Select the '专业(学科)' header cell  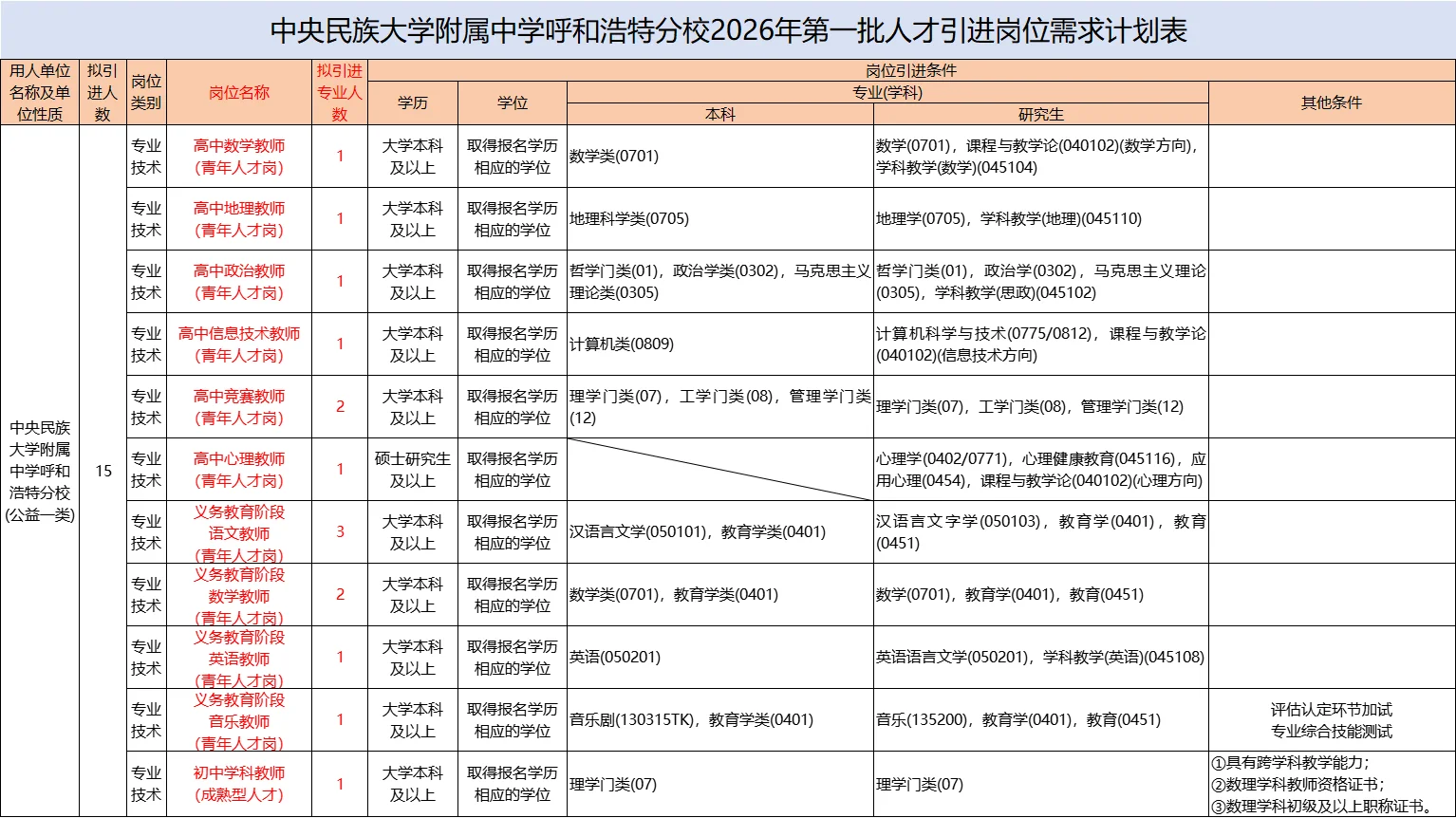tap(887, 92)
